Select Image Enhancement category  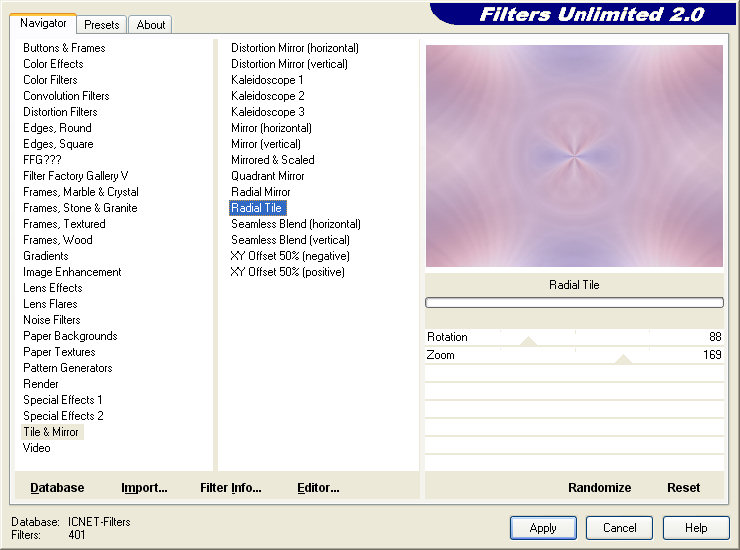point(72,272)
